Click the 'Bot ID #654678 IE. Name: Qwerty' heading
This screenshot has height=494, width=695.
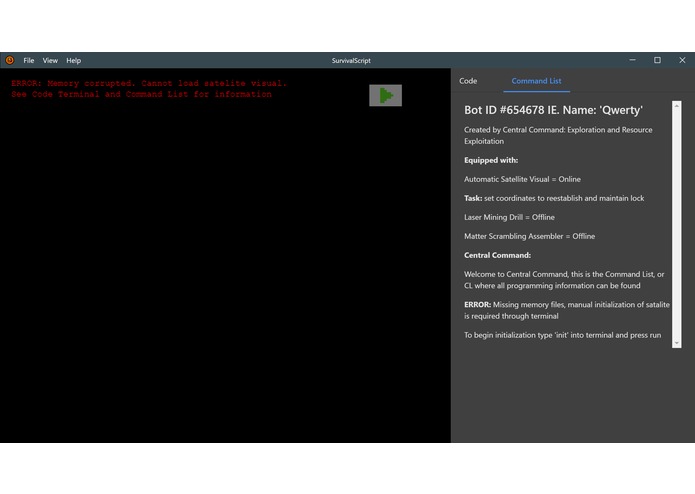tap(553, 110)
